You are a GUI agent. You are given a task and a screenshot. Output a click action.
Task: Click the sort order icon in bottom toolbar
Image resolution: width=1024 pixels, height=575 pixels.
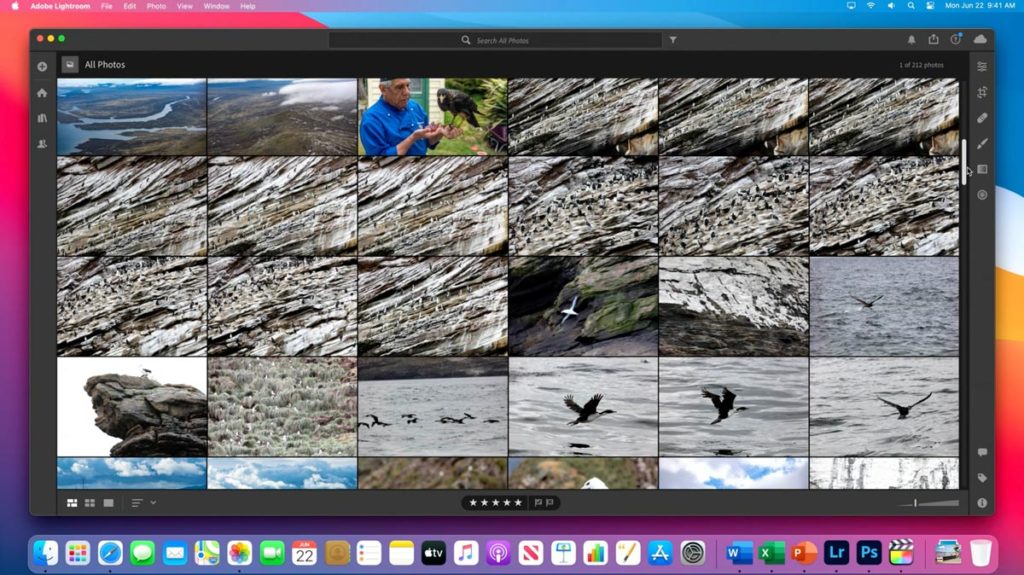pos(136,502)
